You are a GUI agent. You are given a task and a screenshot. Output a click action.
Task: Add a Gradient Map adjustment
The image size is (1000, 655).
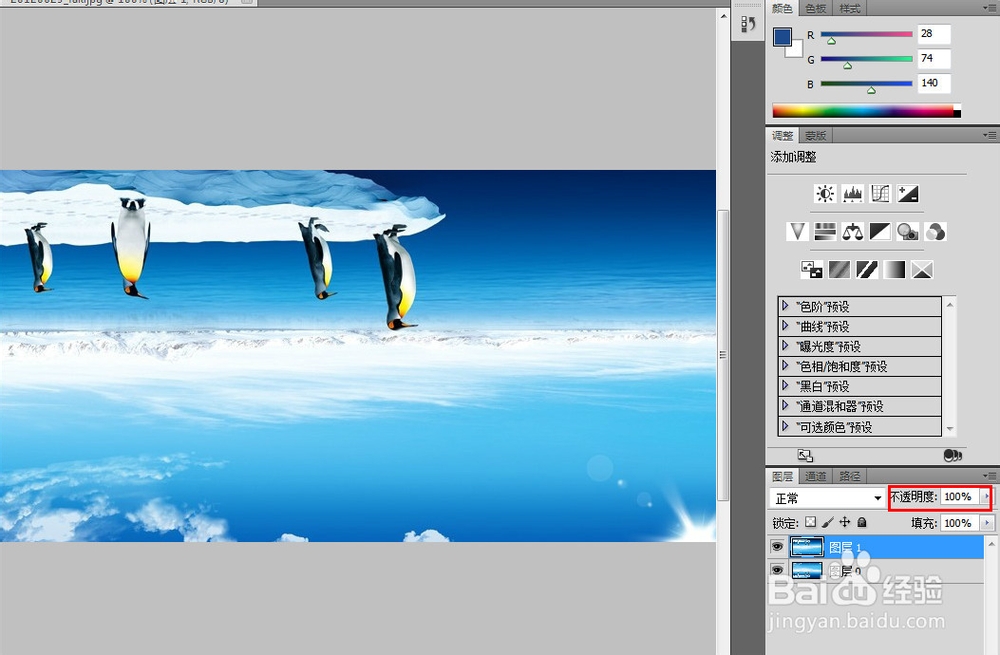pos(894,270)
